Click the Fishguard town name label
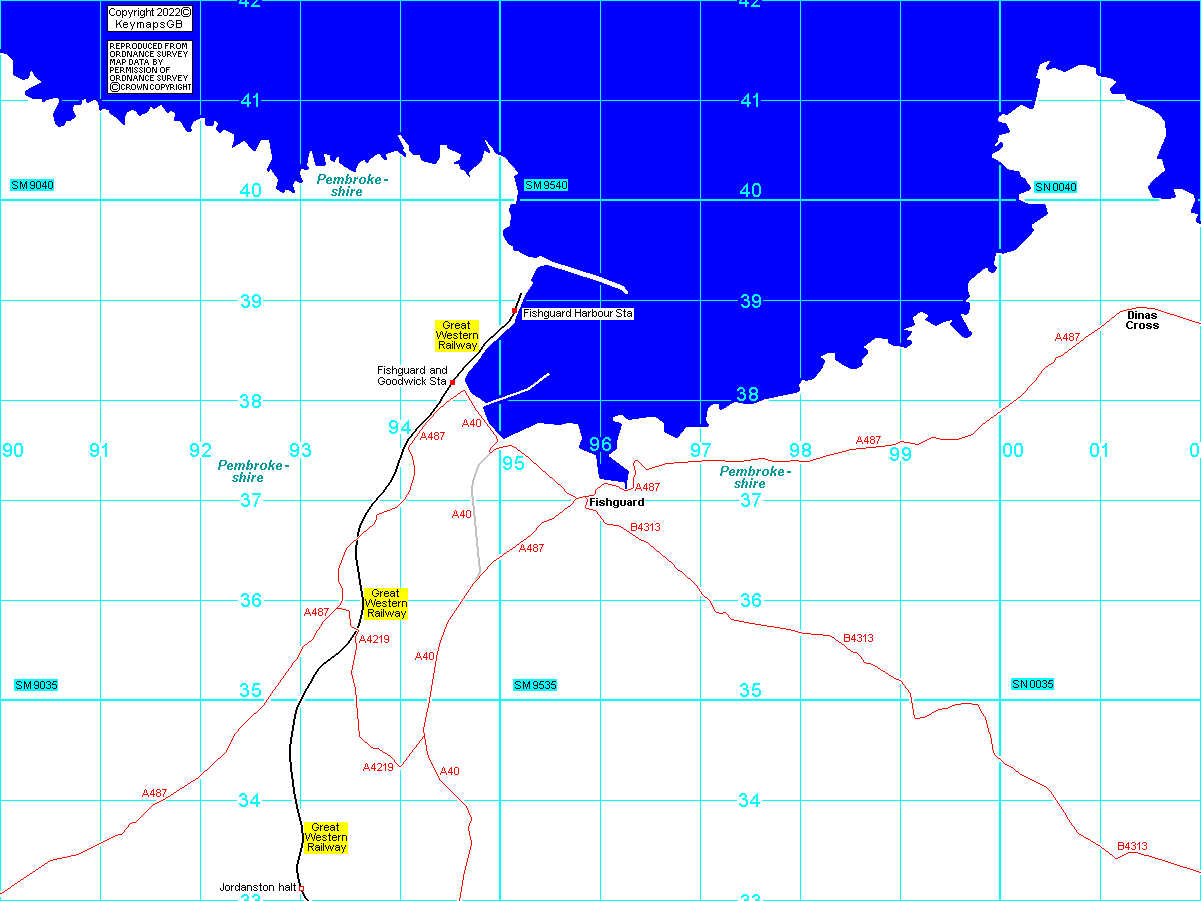The width and height of the screenshot is (1201, 901). (616, 502)
